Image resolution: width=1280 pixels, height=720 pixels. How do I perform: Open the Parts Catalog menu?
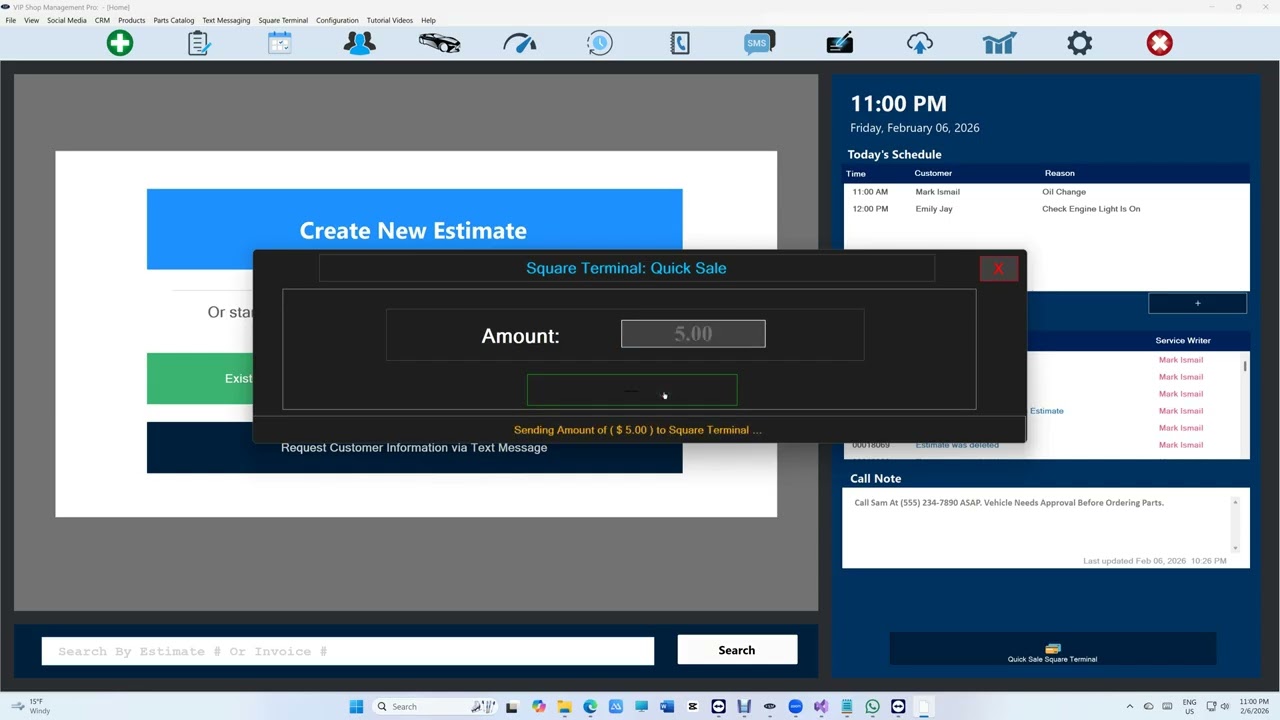174,20
